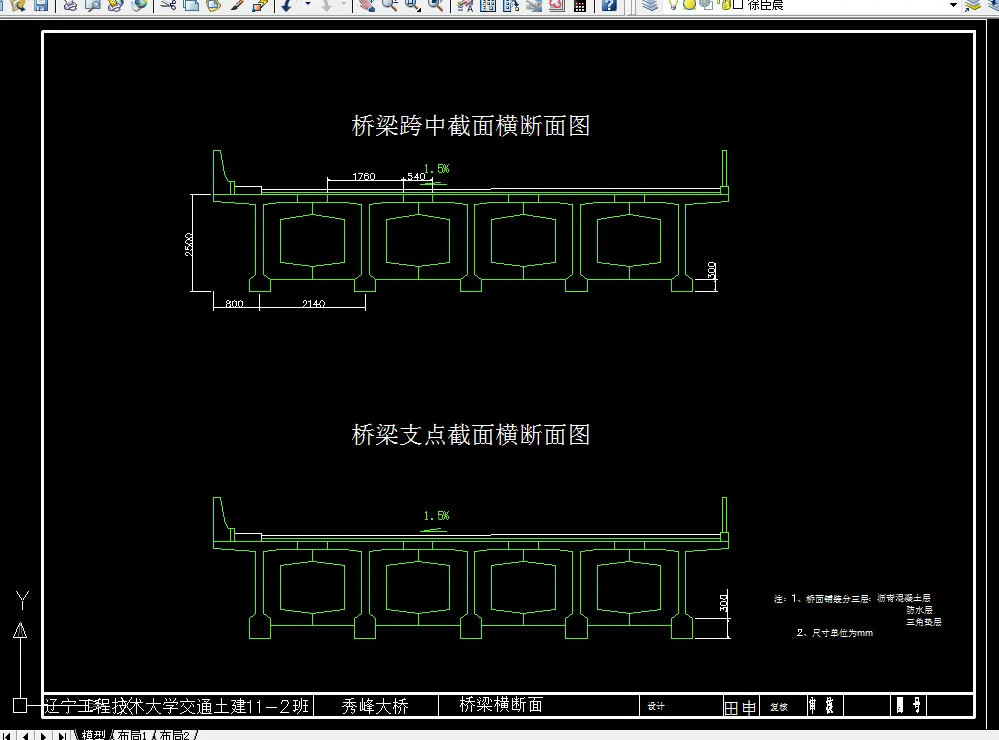The height and width of the screenshot is (740, 999).
Task: Open the Block Editor icon
Action: [259, 5]
